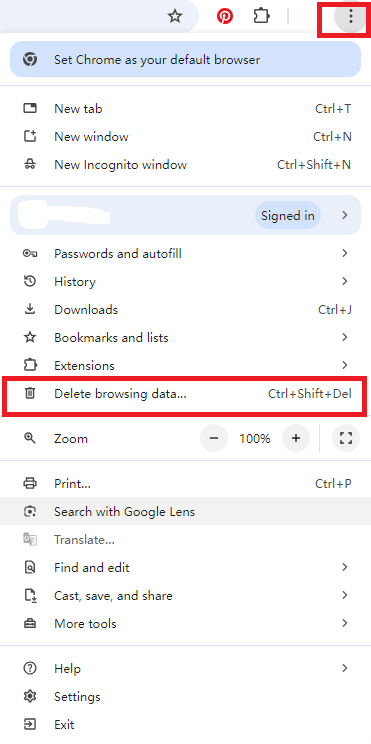Screen dimensions: 371x744
Task: Toggle fullscreen mode icon next to Zoom
Action: [x=346, y=438]
